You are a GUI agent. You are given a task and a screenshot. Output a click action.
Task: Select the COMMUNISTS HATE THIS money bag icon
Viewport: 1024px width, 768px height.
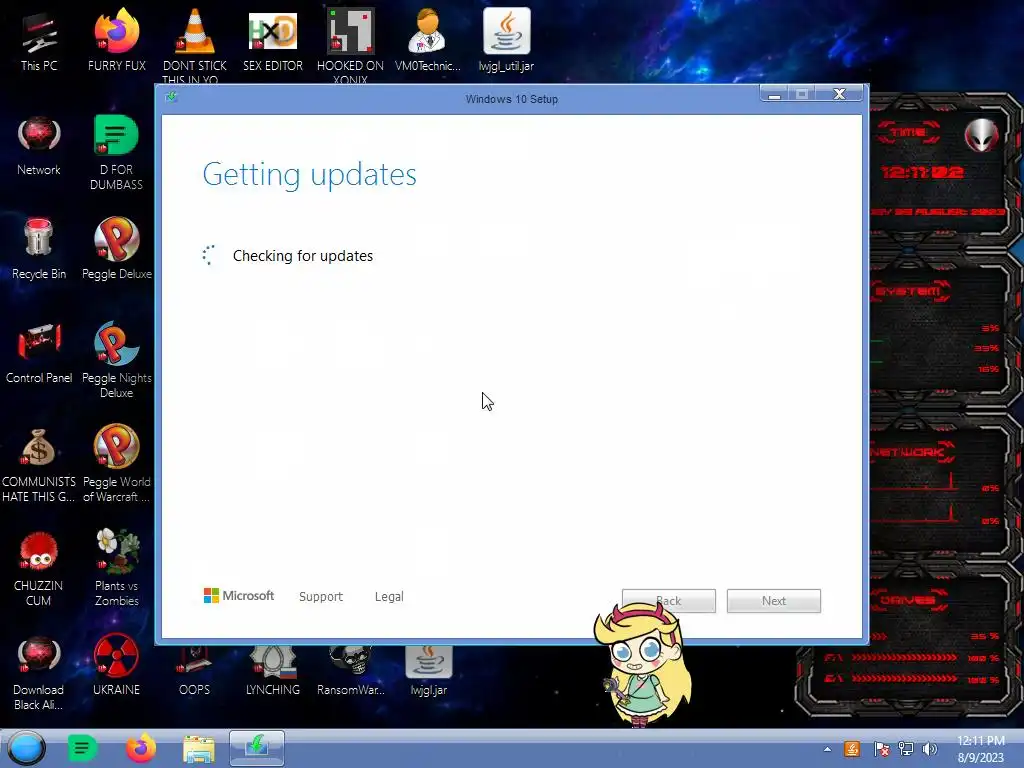(39, 464)
